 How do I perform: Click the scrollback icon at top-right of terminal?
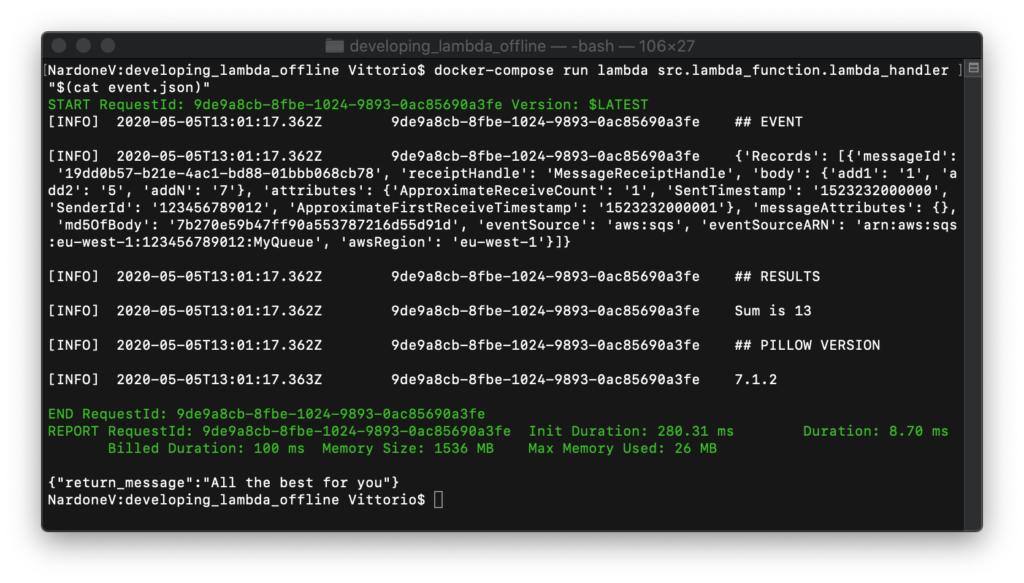tap(973, 69)
